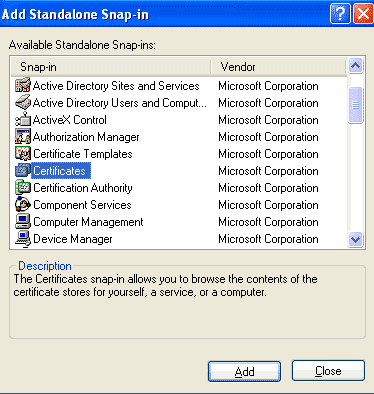Click the Active Directory Users and Computers icon
Screen dimensions: 374x394
tap(23, 103)
